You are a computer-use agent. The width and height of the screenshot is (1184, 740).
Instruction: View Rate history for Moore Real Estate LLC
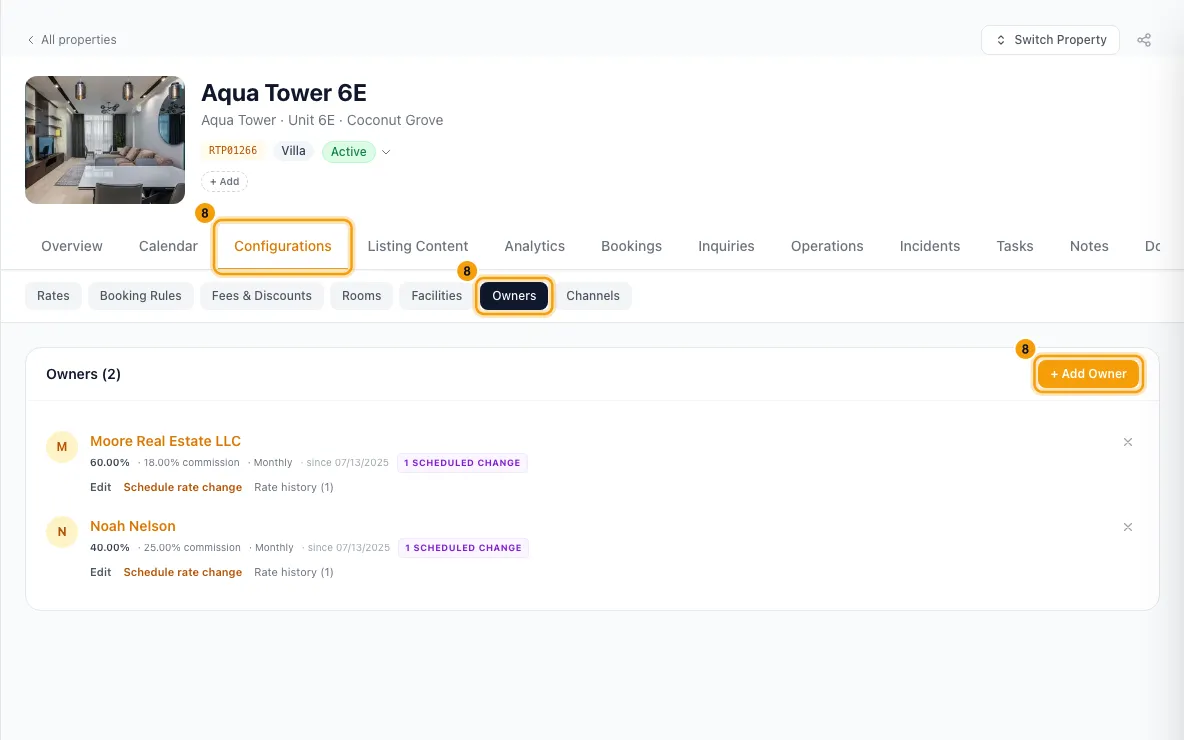[x=294, y=487]
